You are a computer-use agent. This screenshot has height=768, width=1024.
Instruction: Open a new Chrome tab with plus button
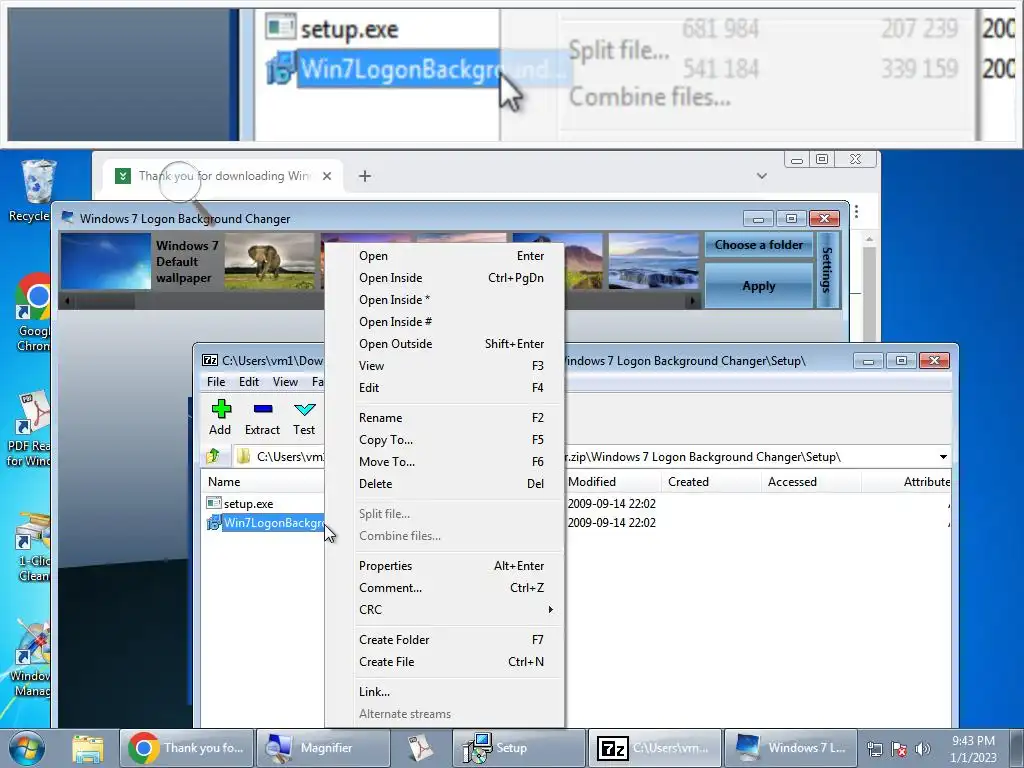tap(365, 176)
